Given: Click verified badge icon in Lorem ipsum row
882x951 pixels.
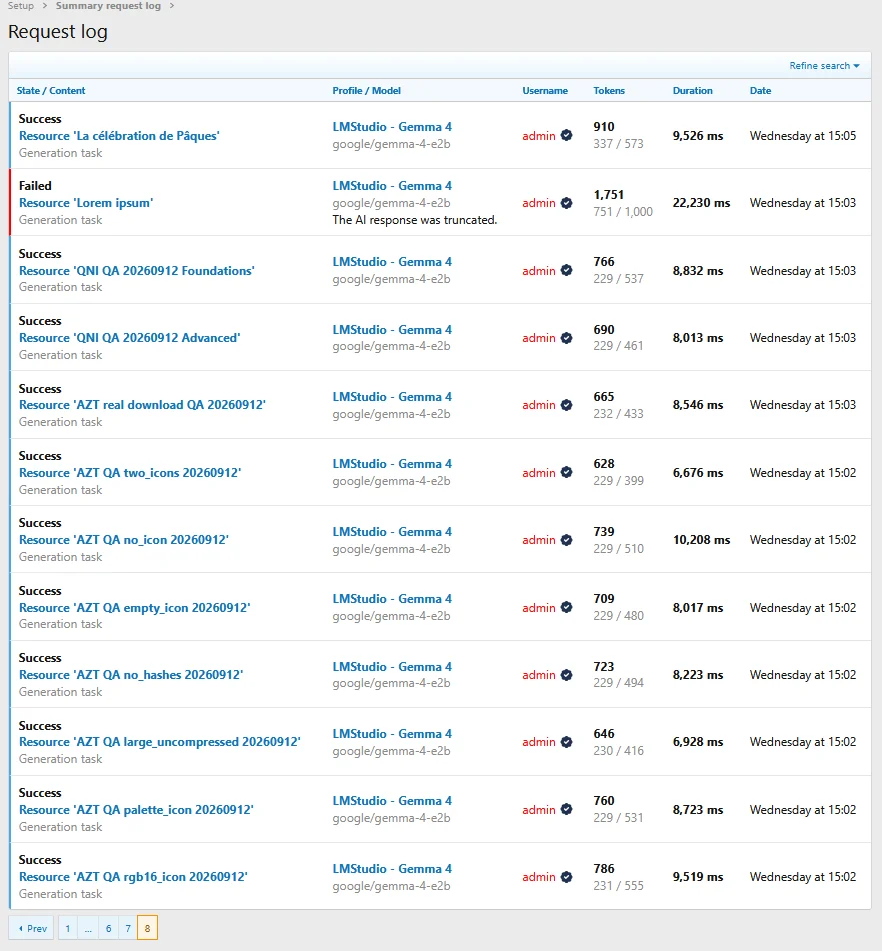Looking at the screenshot, I should 566,203.
